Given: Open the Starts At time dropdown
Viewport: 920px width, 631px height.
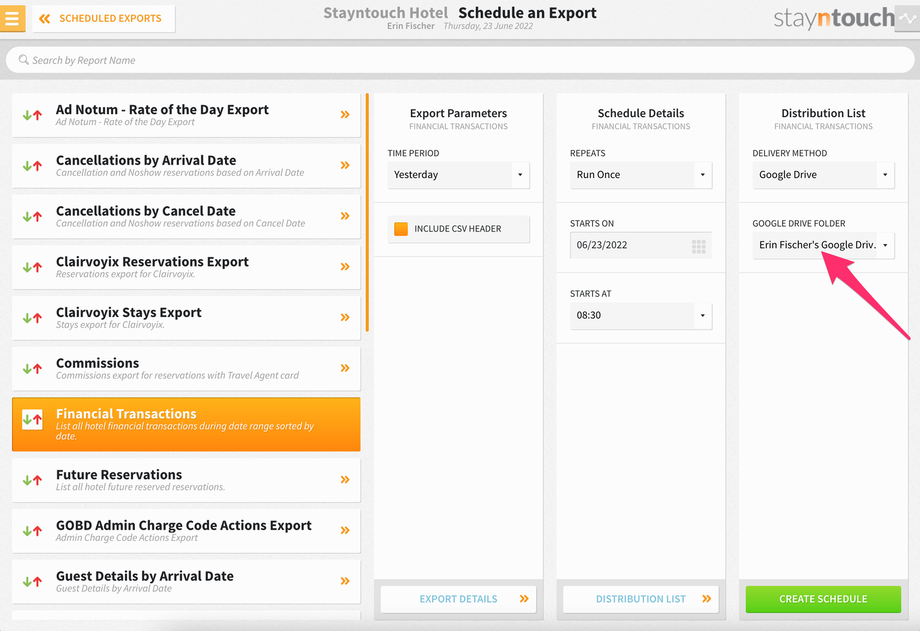Looking at the screenshot, I should [641, 315].
